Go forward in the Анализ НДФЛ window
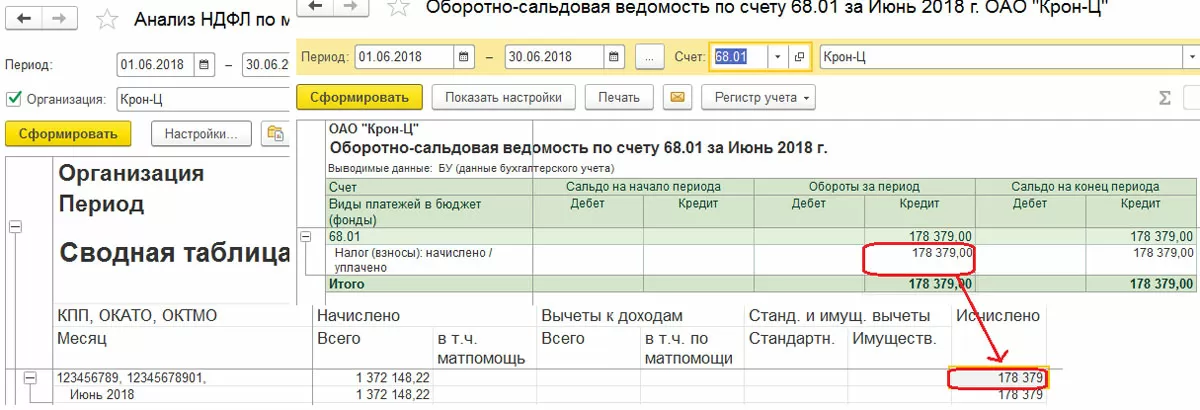This screenshot has height=410, width=1200. (58, 18)
